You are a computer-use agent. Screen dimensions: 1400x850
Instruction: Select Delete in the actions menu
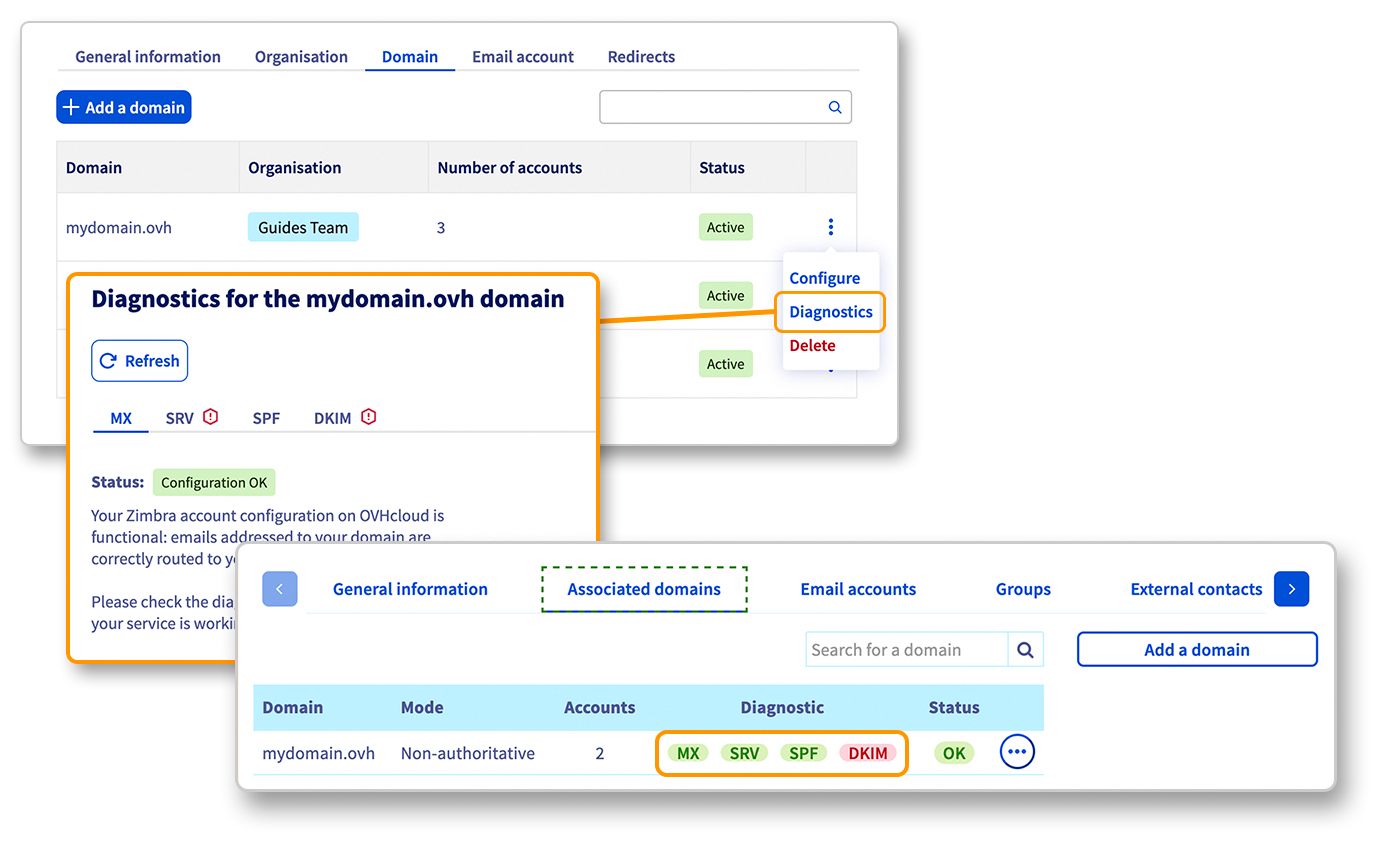[x=812, y=345]
